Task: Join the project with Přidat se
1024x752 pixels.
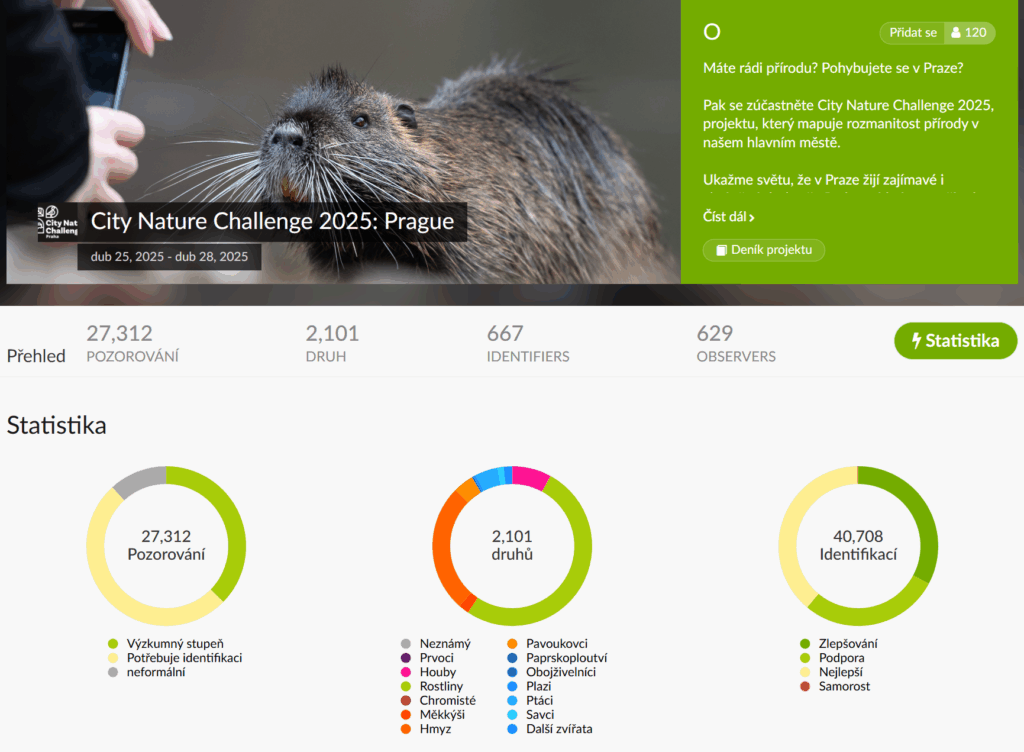Action: pyautogui.click(x=912, y=33)
